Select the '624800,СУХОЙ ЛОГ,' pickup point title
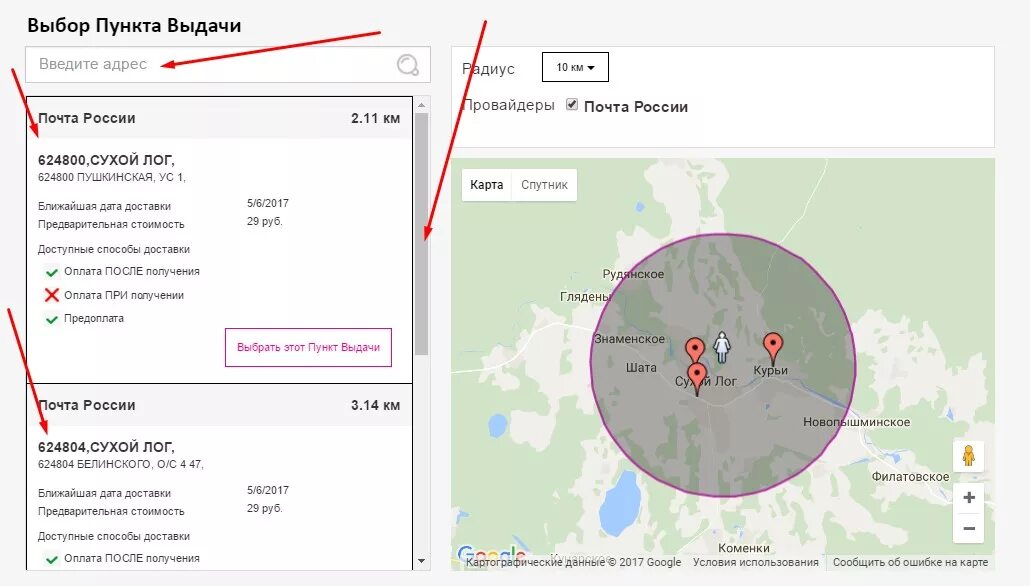The width and height of the screenshot is (1030, 586). click(x=106, y=160)
